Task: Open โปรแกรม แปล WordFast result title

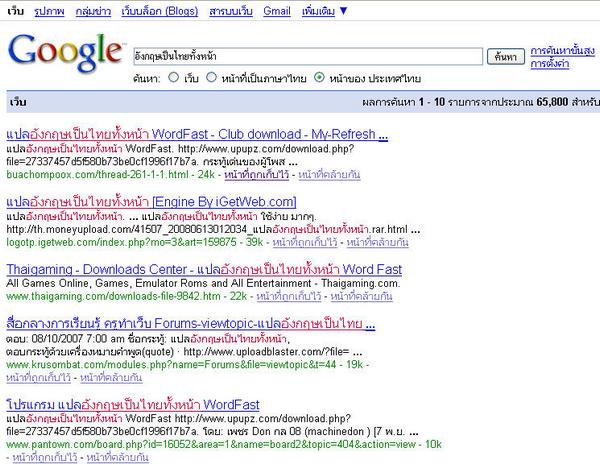Action: [x=133, y=405]
